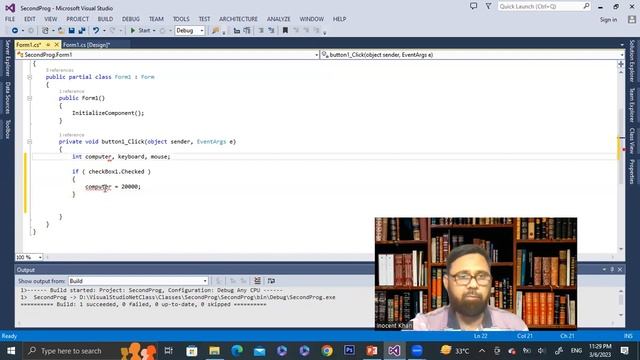
Task: Save the current file with Save icon
Action: tap(71, 31)
